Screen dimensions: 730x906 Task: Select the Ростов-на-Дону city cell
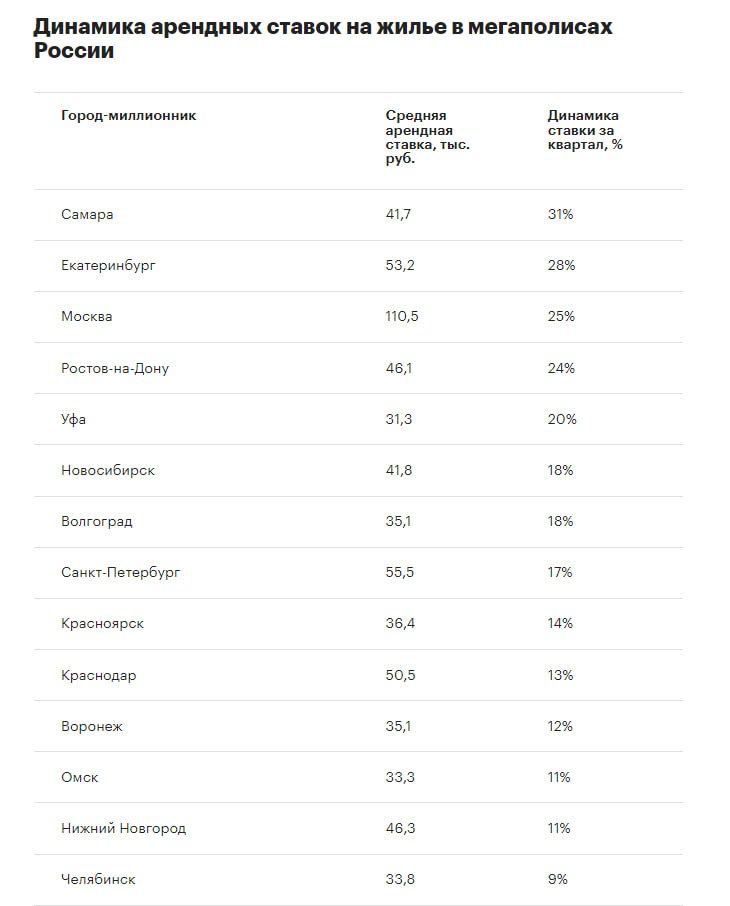click(115, 368)
